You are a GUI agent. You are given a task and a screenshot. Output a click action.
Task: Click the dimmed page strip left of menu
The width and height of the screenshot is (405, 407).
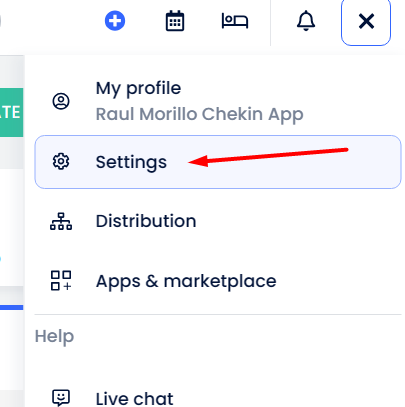pos(12,230)
